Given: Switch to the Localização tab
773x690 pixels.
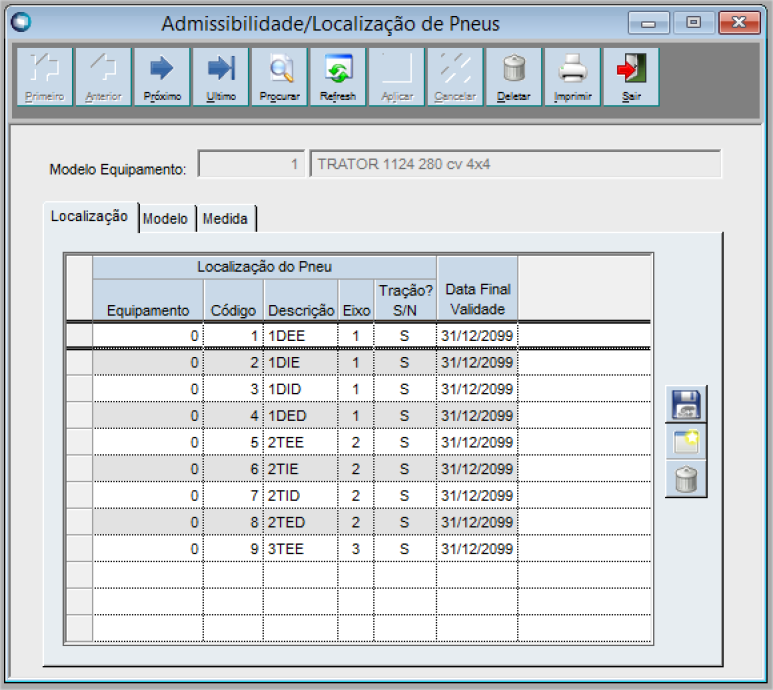Looking at the screenshot, I should (x=89, y=216).
